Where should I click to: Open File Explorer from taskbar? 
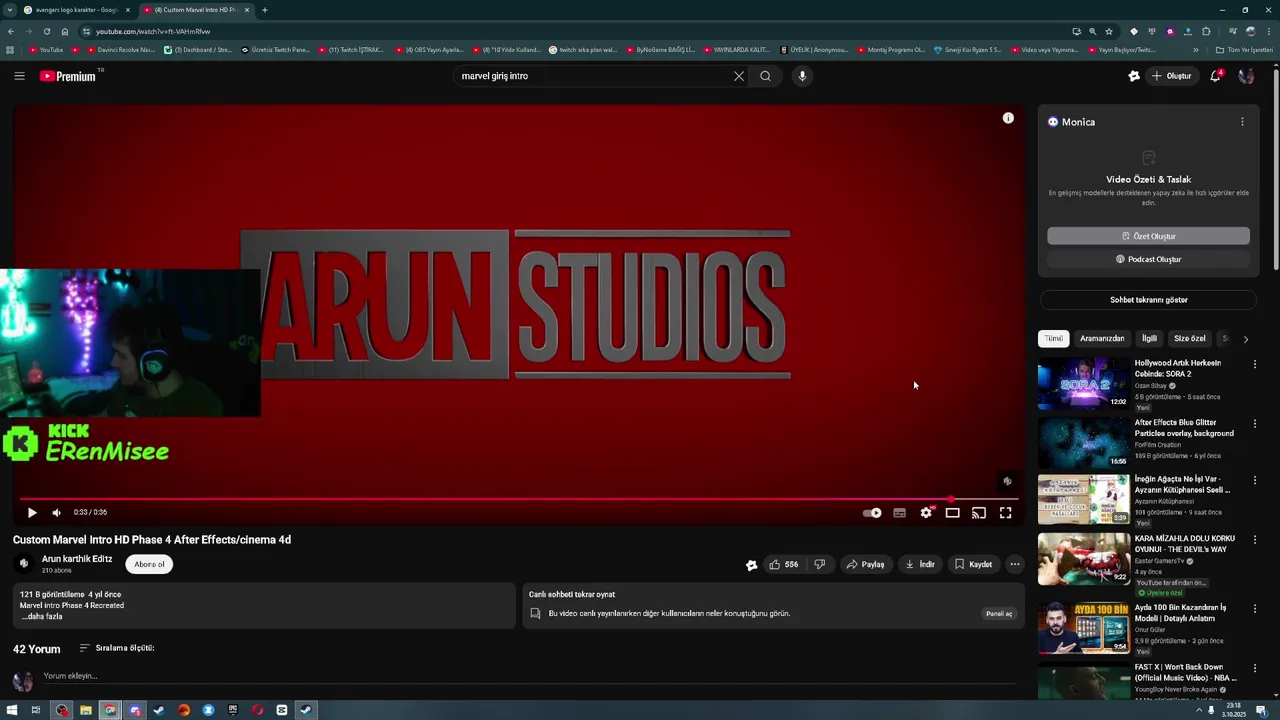tap(86, 710)
